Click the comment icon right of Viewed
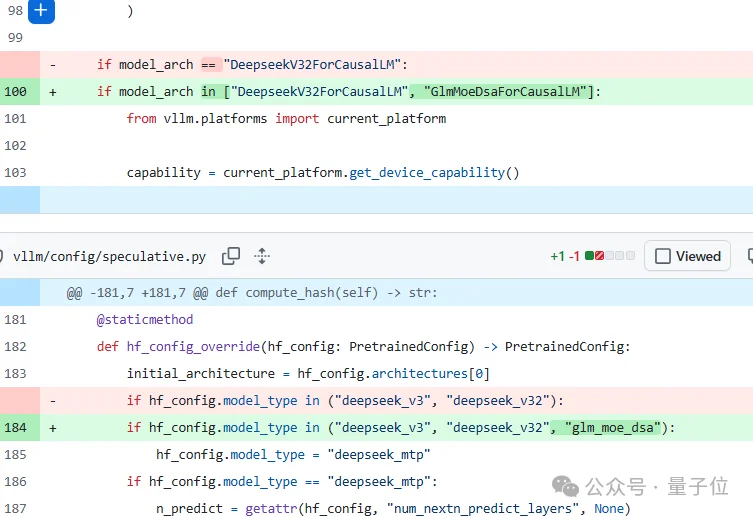The width and height of the screenshot is (753, 517). coord(748,256)
